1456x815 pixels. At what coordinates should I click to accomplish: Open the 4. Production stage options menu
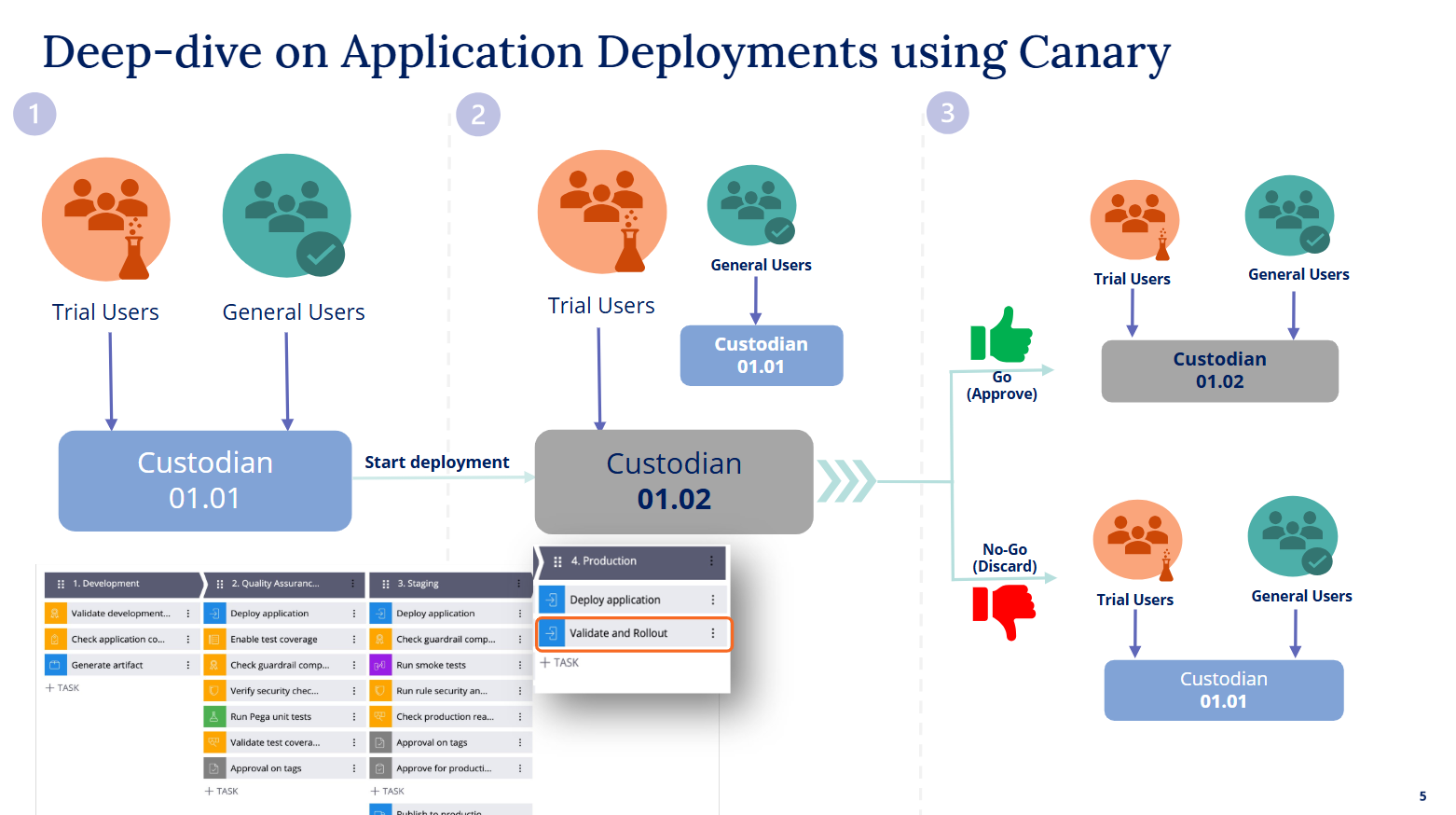711,561
